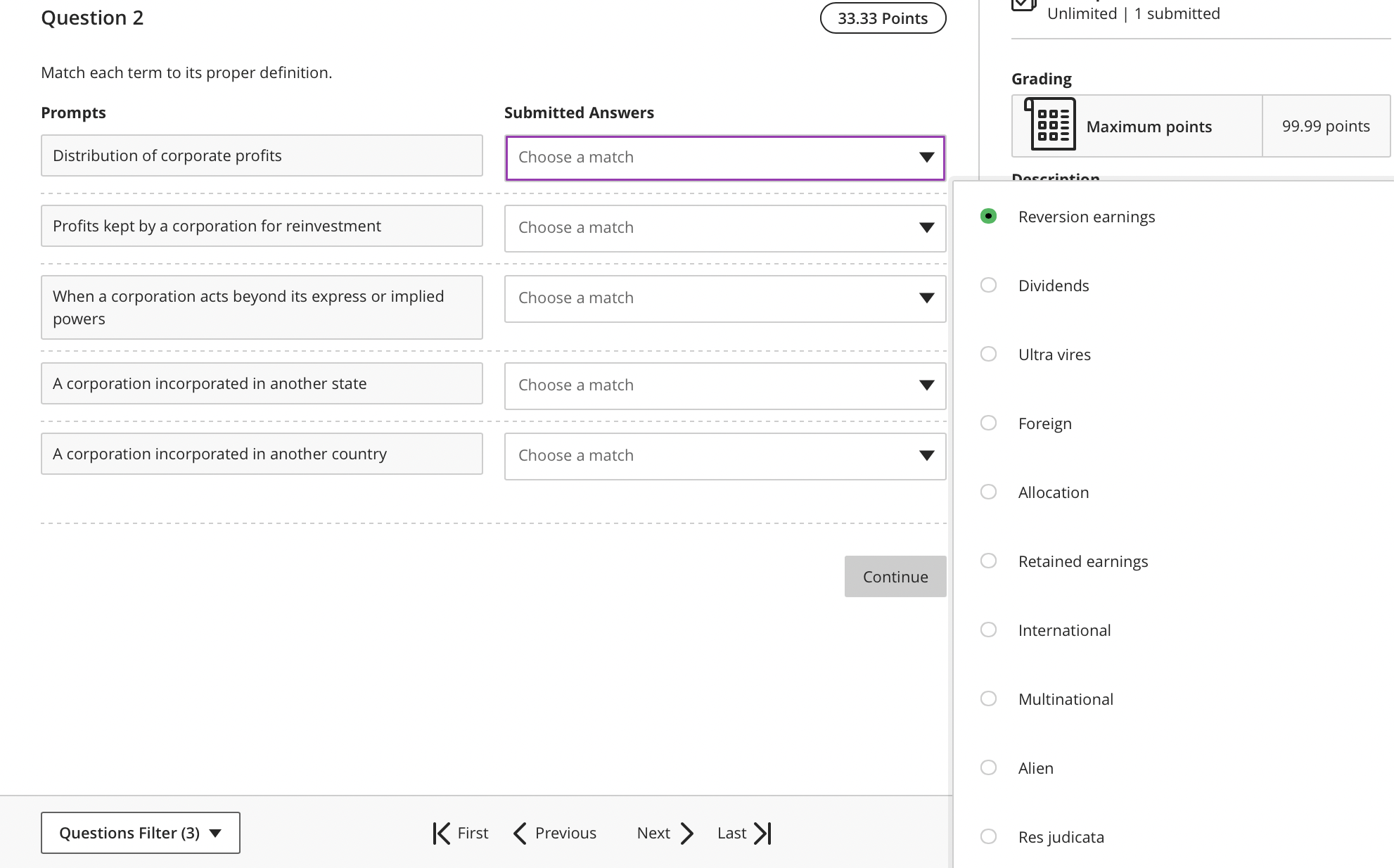Image resolution: width=1394 pixels, height=868 pixels.
Task: Select the Ultra vires radio option
Action: pyautogui.click(x=988, y=355)
